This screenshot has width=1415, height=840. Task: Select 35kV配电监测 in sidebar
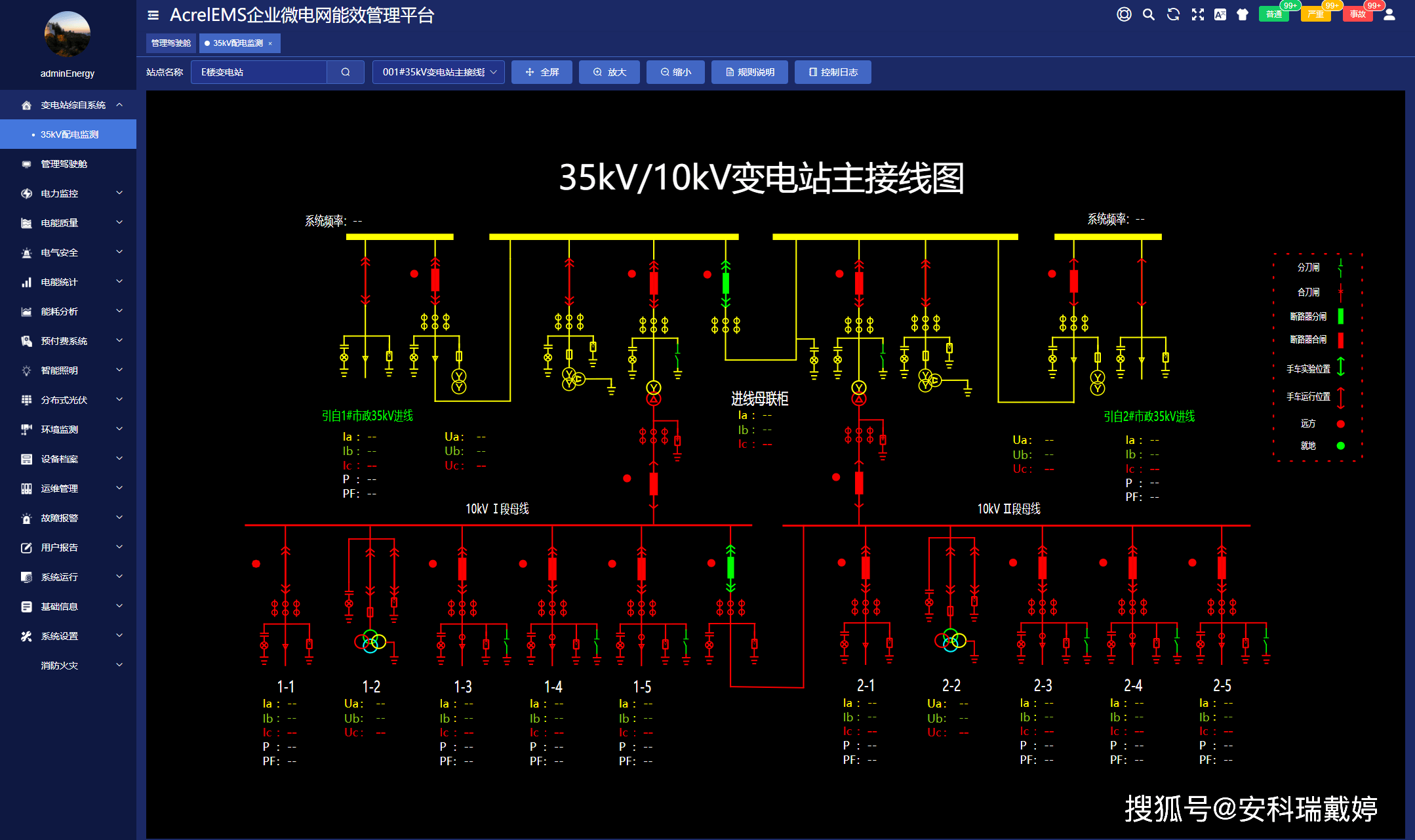pos(68,134)
